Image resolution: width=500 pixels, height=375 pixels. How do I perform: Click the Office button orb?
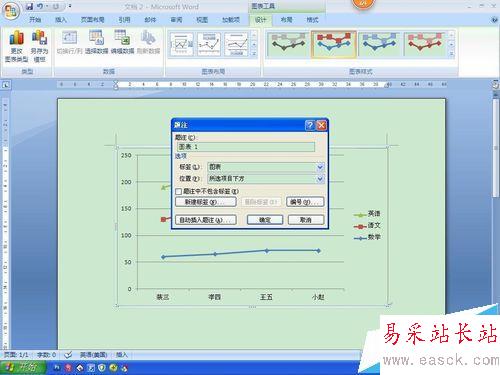(x=11, y=11)
